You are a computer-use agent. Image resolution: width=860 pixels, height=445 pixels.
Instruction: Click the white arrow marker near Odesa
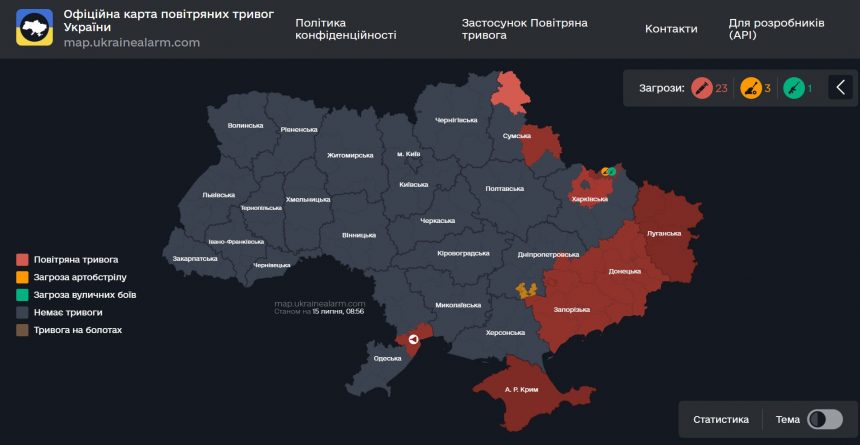413,340
